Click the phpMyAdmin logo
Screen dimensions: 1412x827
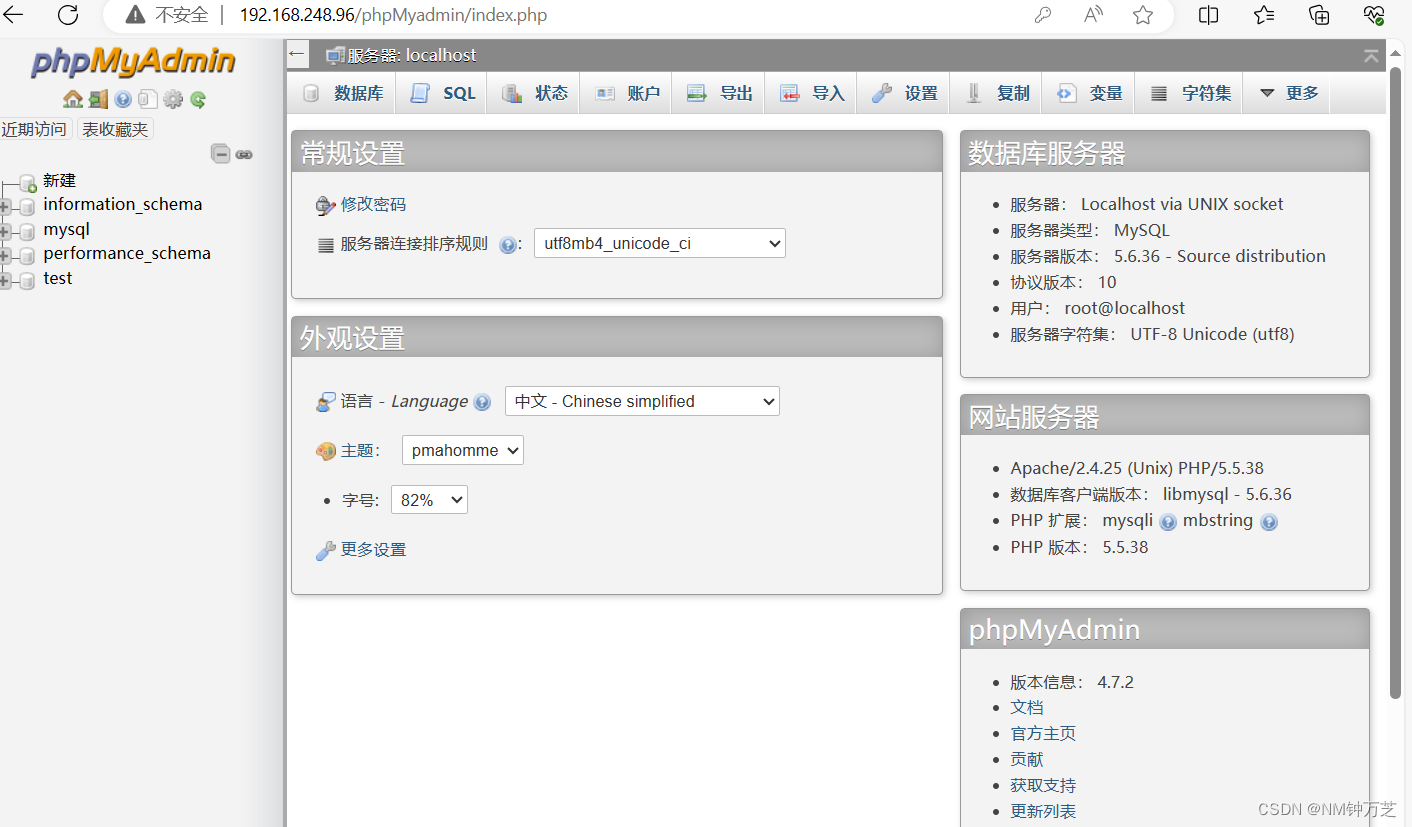pyautogui.click(x=133, y=62)
